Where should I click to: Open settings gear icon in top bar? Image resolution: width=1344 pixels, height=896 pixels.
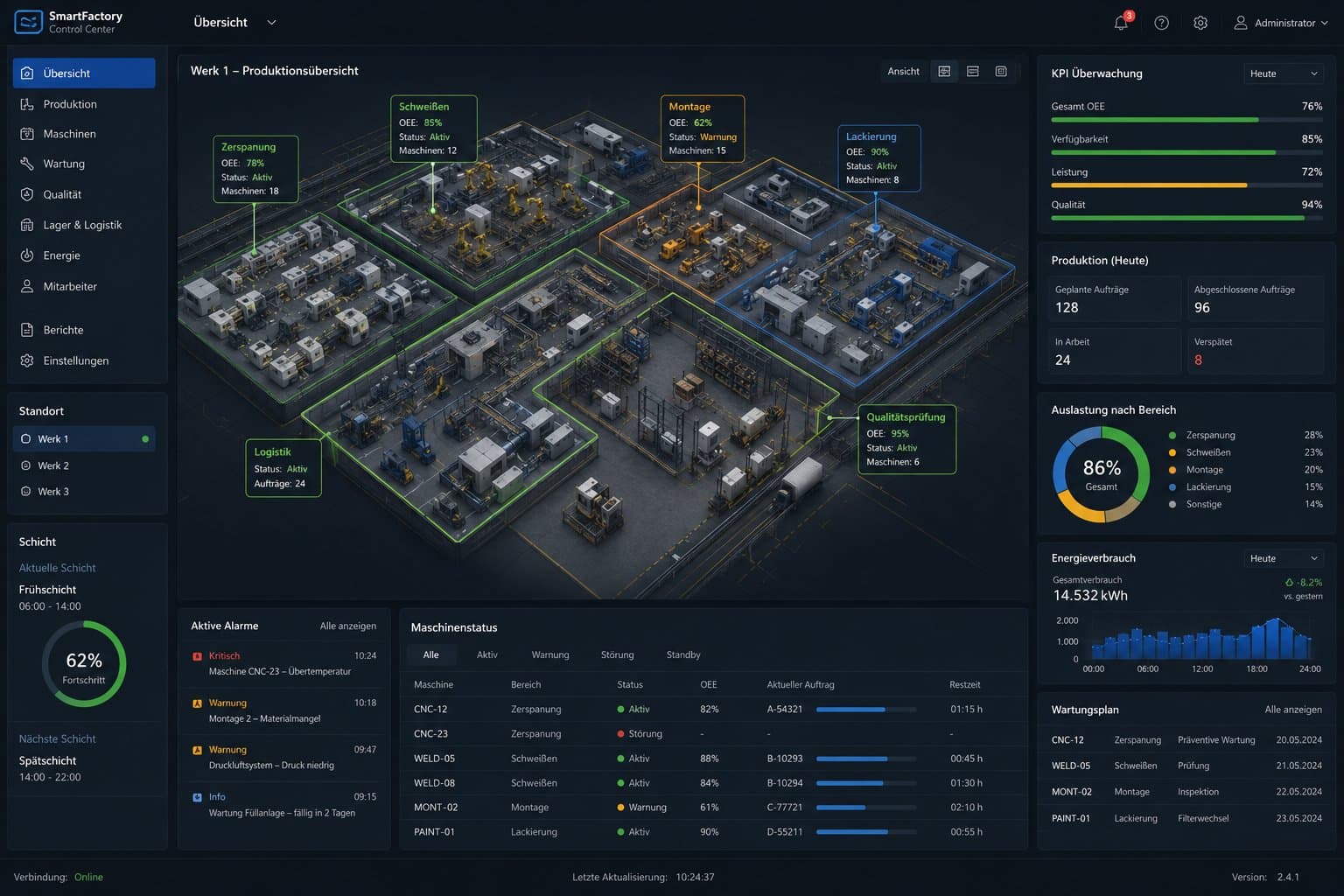1200,23
